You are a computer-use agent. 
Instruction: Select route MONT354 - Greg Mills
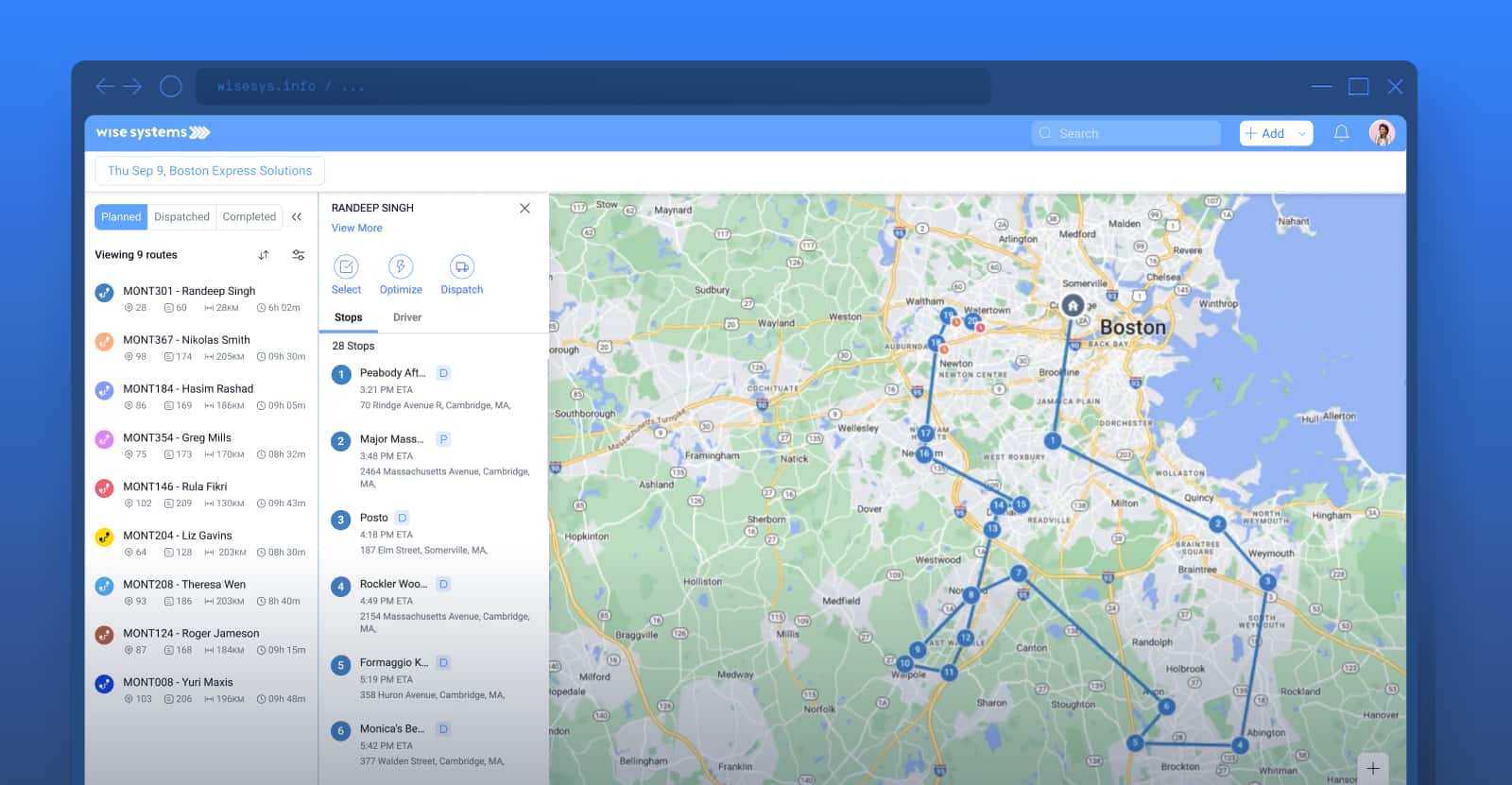(x=200, y=446)
